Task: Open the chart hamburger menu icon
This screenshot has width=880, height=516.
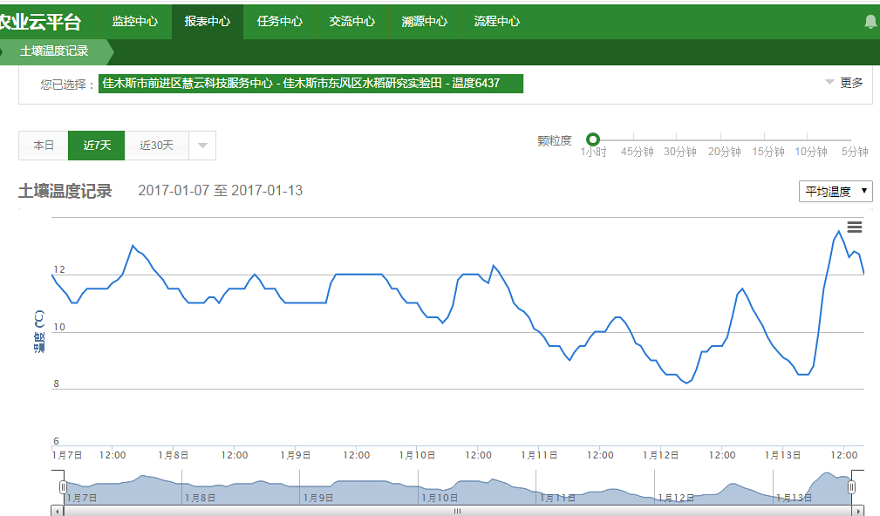Action: coord(854,227)
